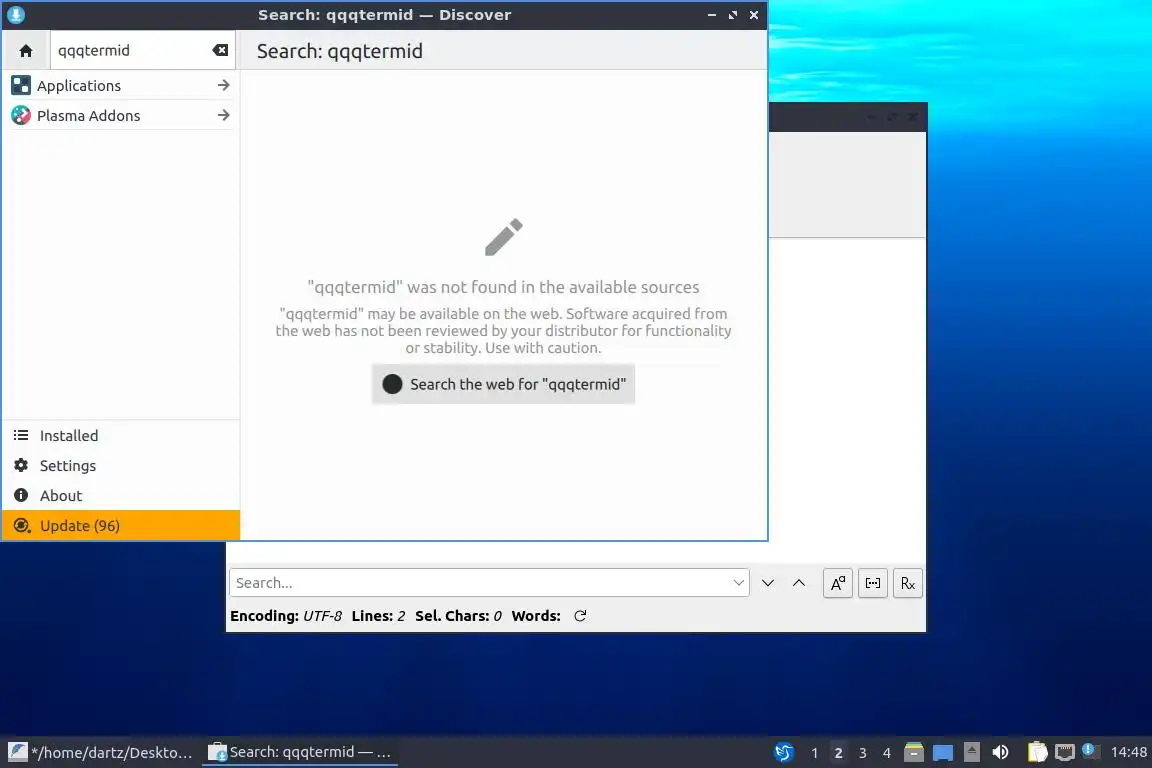Open the Installed list
1152x768 pixels.
(121, 436)
